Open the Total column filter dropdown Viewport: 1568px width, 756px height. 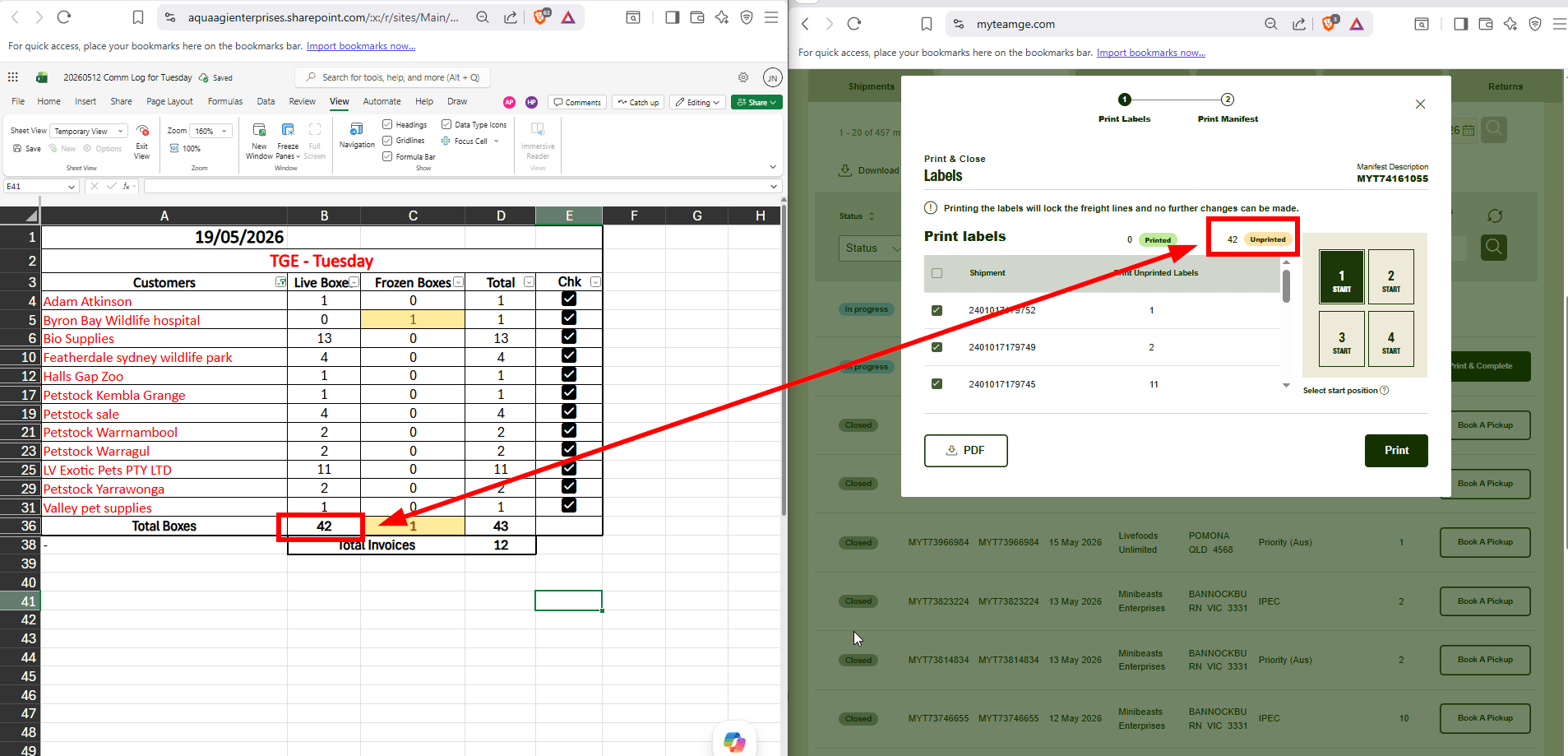[529, 282]
